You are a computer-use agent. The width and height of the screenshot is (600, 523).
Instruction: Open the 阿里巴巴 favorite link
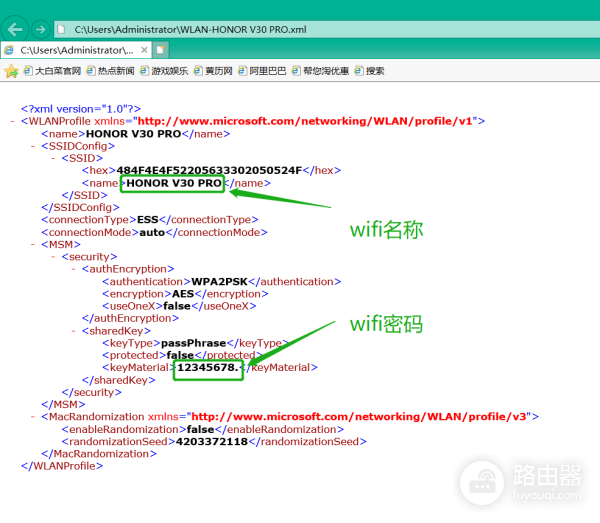(262, 71)
